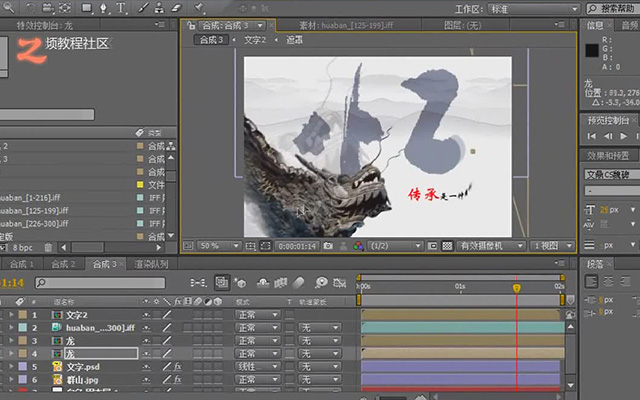Image resolution: width=640 pixels, height=400 pixels.
Task: Open the 有效摄像机 camera view dropdown
Action: [x=491, y=246]
